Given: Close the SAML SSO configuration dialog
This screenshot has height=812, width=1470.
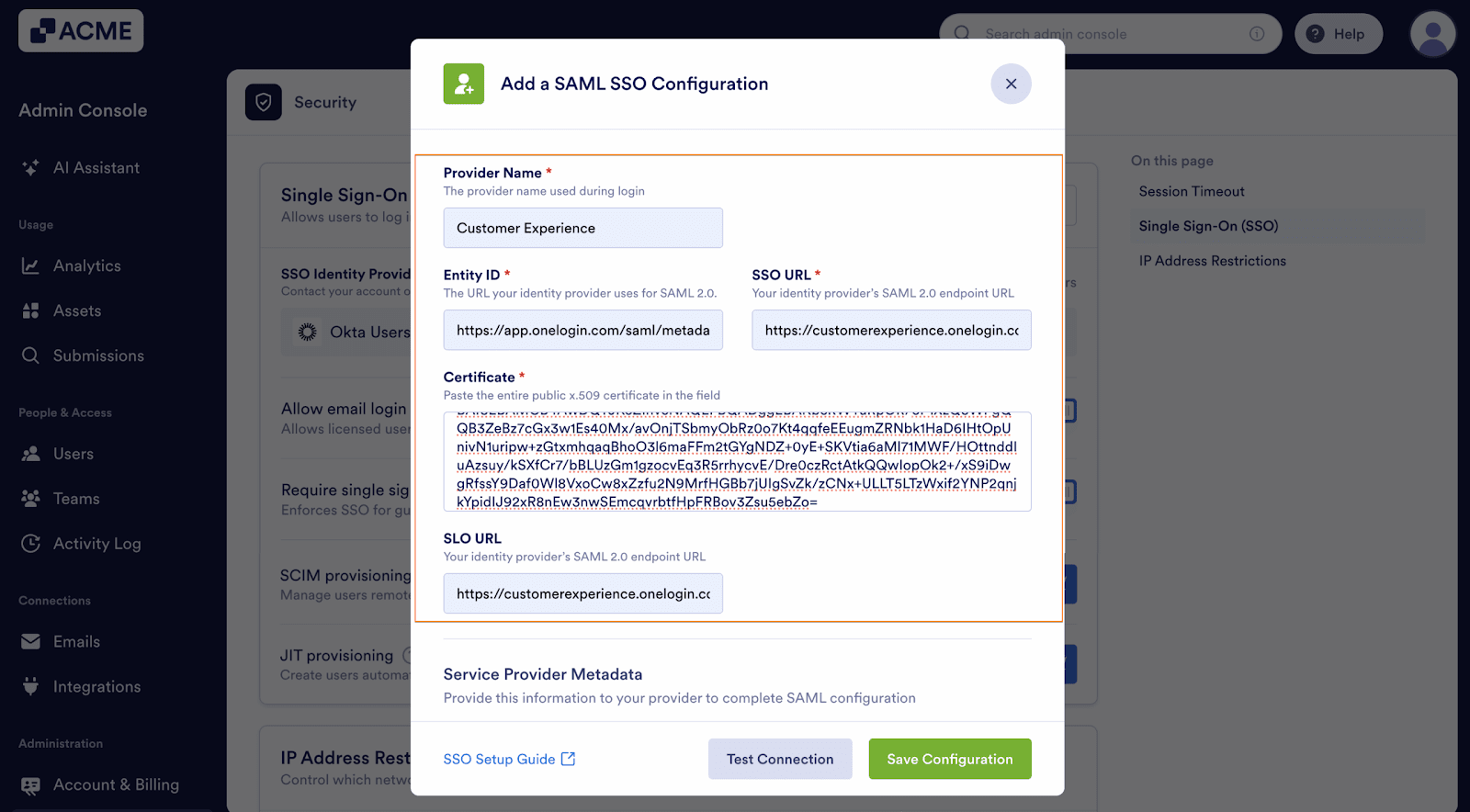Looking at the screenshot, I should [1011, 84].
